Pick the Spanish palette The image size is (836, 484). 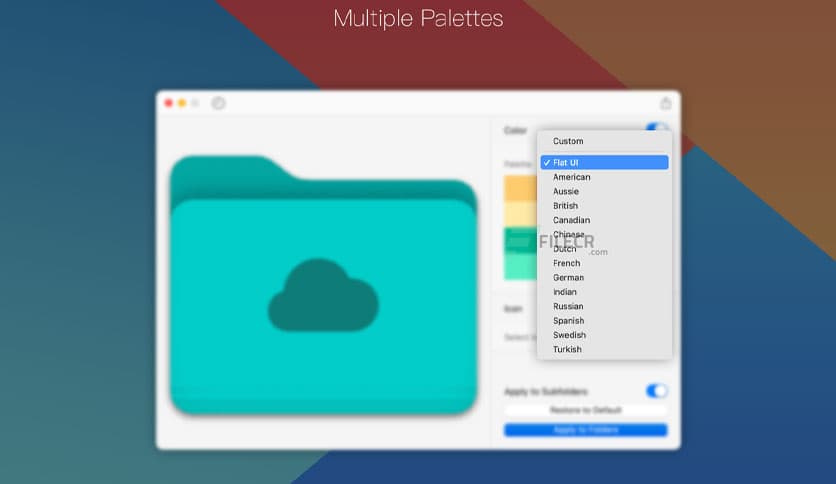[604, 321]
